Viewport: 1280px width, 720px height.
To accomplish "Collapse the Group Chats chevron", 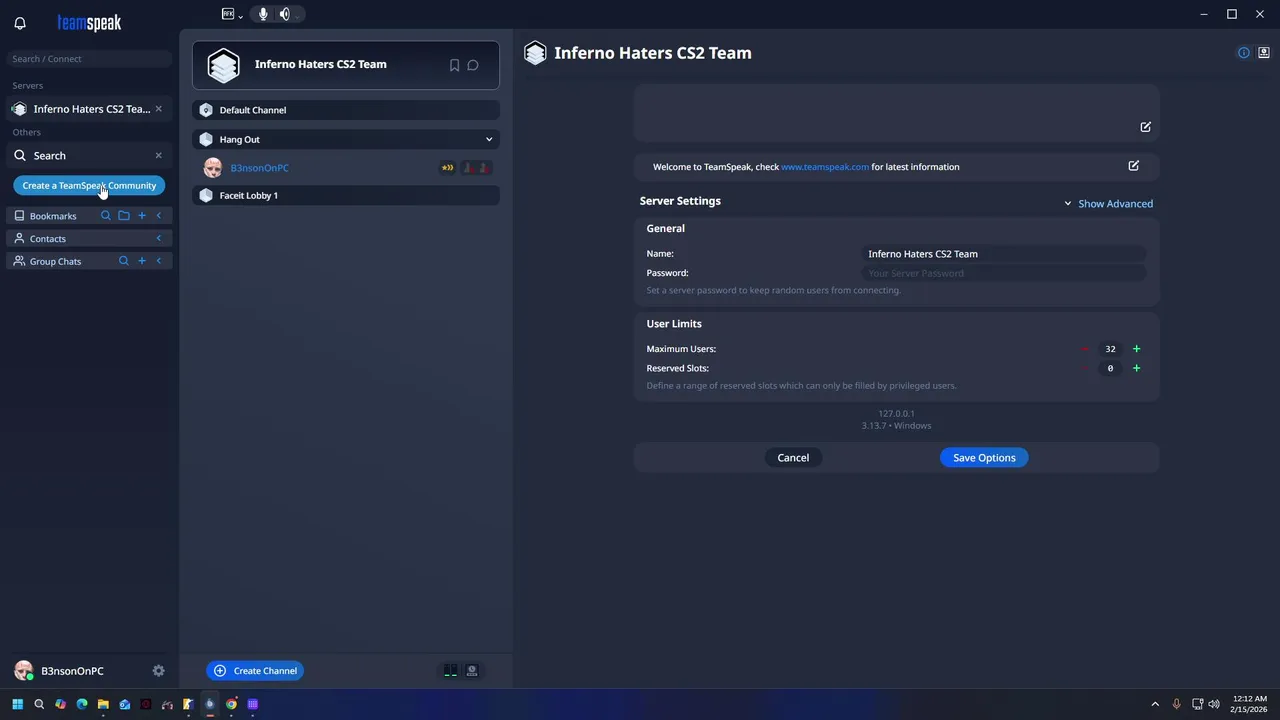I will coord(158,262).
